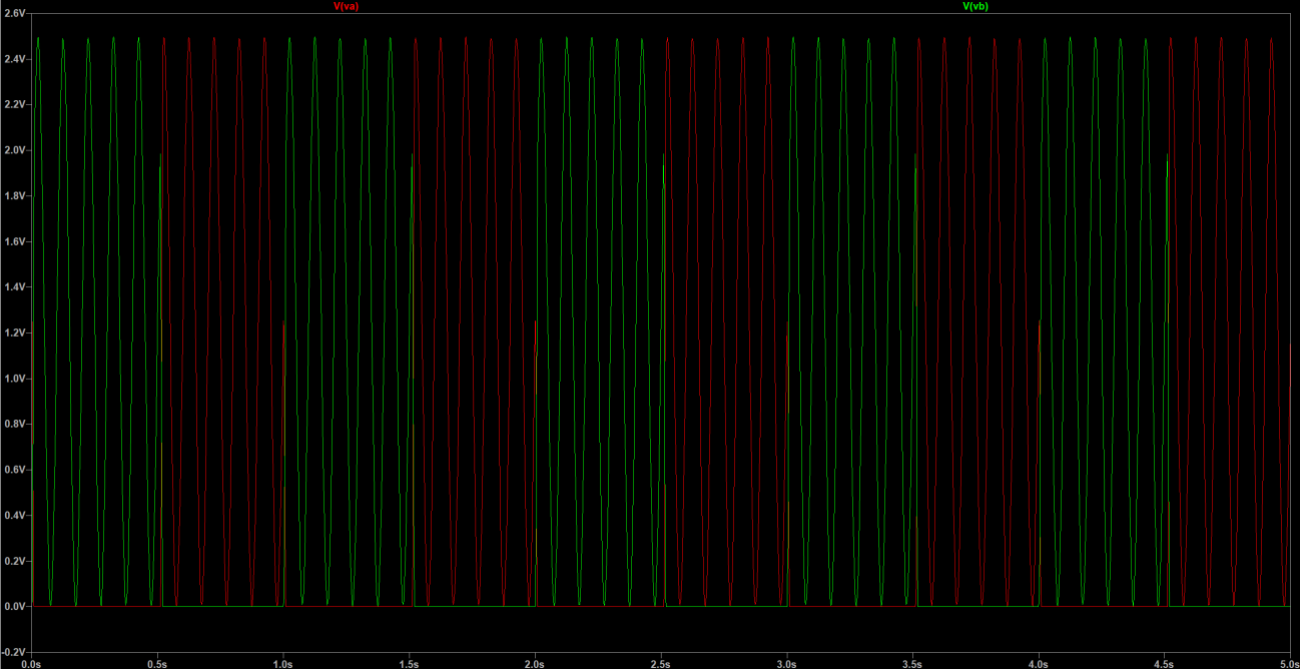Click the 1.0V vertical axis label
1300x669 pixels.
(x=13, y=379)
